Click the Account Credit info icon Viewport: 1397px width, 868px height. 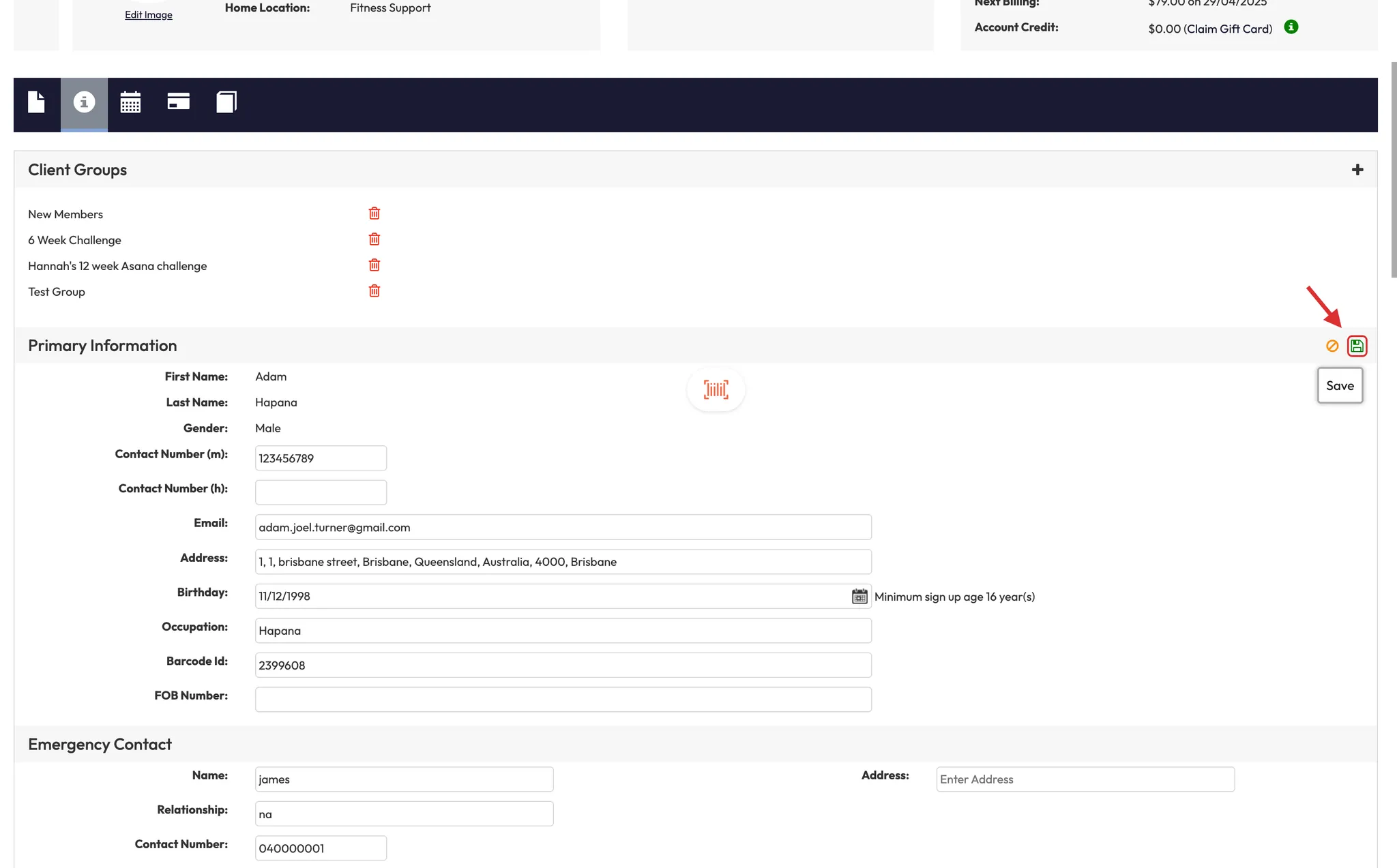[x=1291, y=27]
